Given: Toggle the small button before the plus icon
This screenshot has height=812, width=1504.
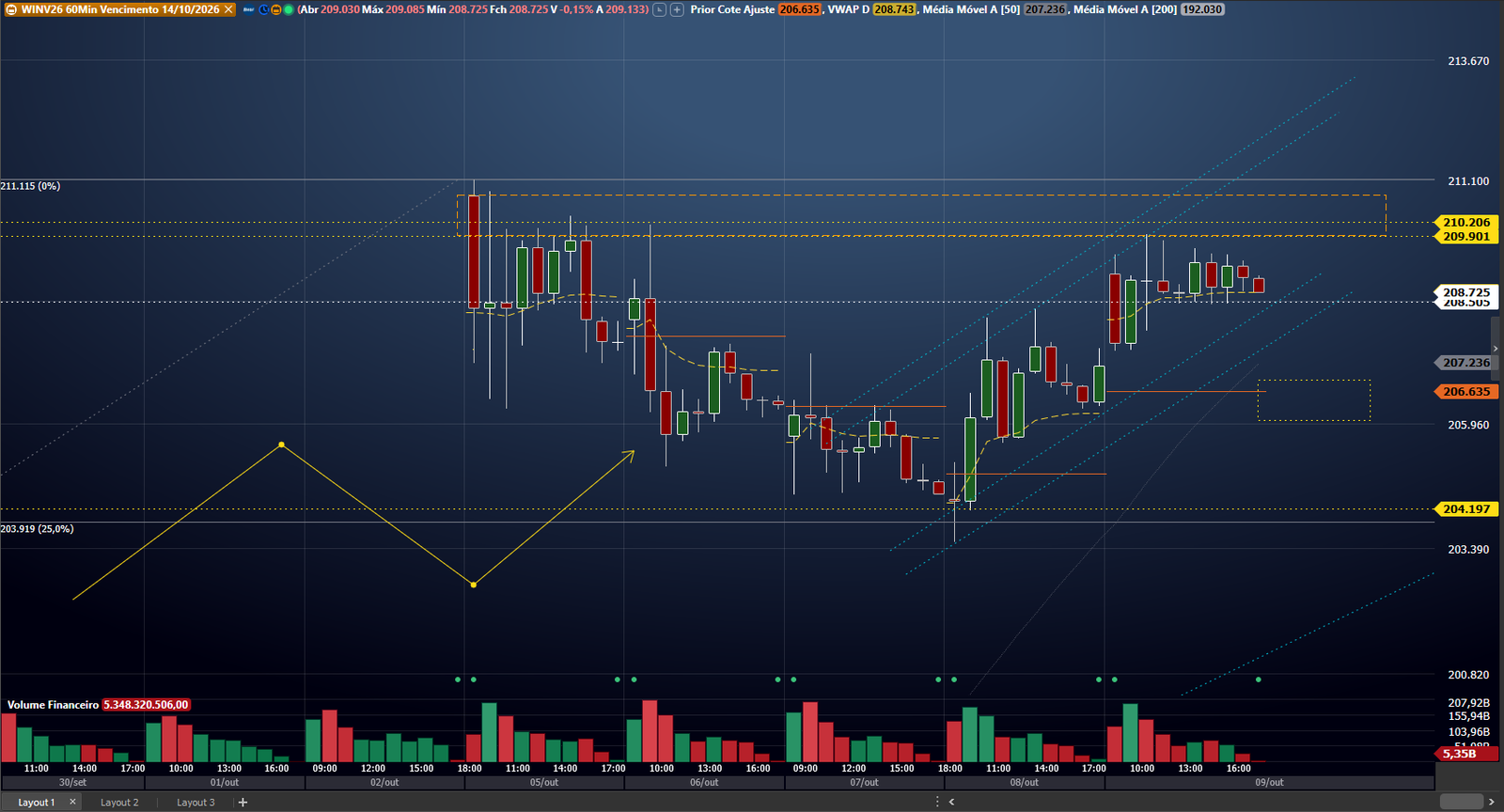Looking at the screenshot, I should pos(660,9).
